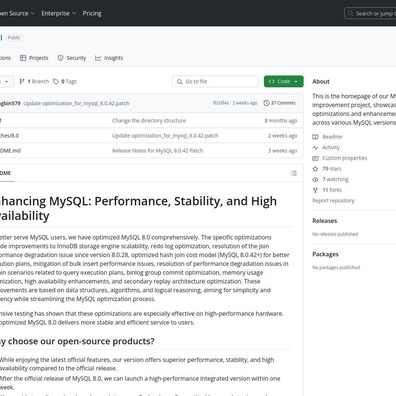The image size is (396, 396).
Task: Open the README.md file
Action: [x=10, y=151]
